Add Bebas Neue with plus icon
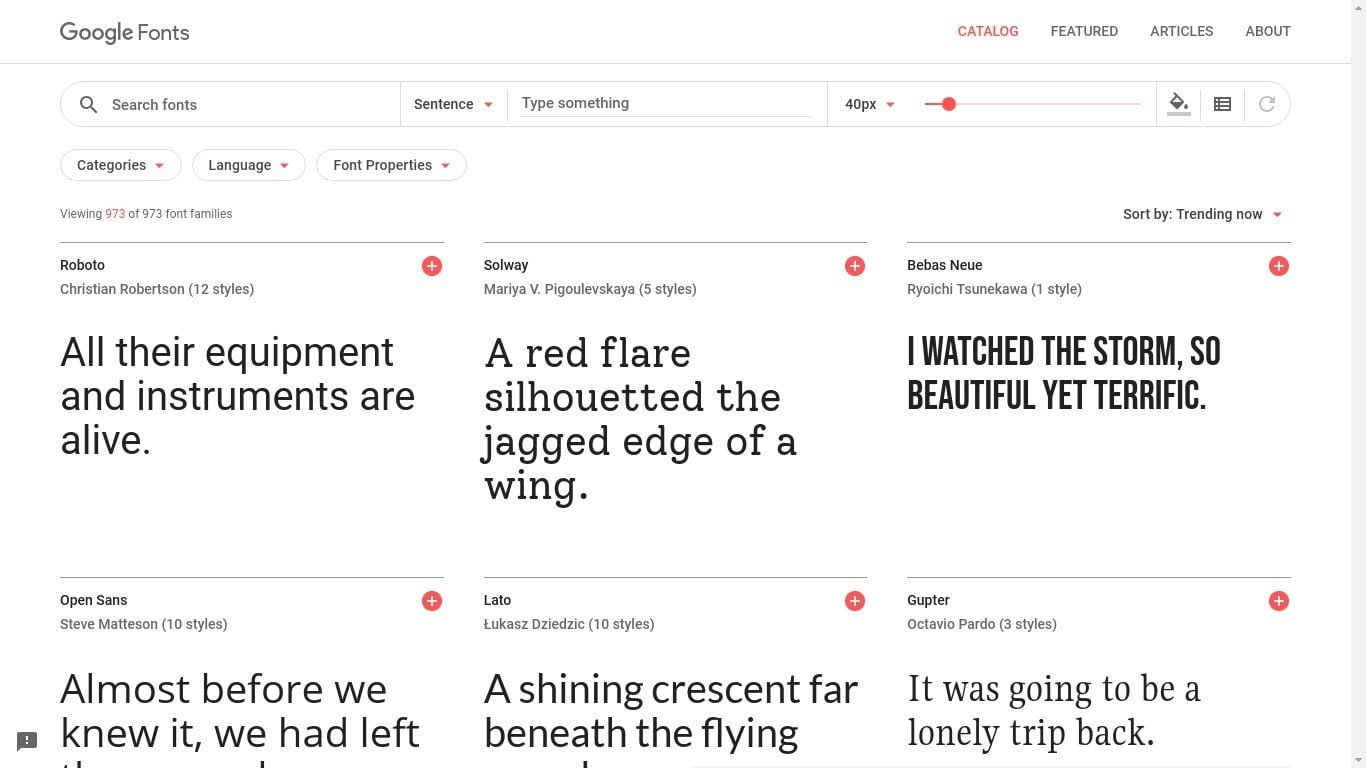This screenshot has width=1366, height=768. pyautogui.click(x=1279, y=266)
